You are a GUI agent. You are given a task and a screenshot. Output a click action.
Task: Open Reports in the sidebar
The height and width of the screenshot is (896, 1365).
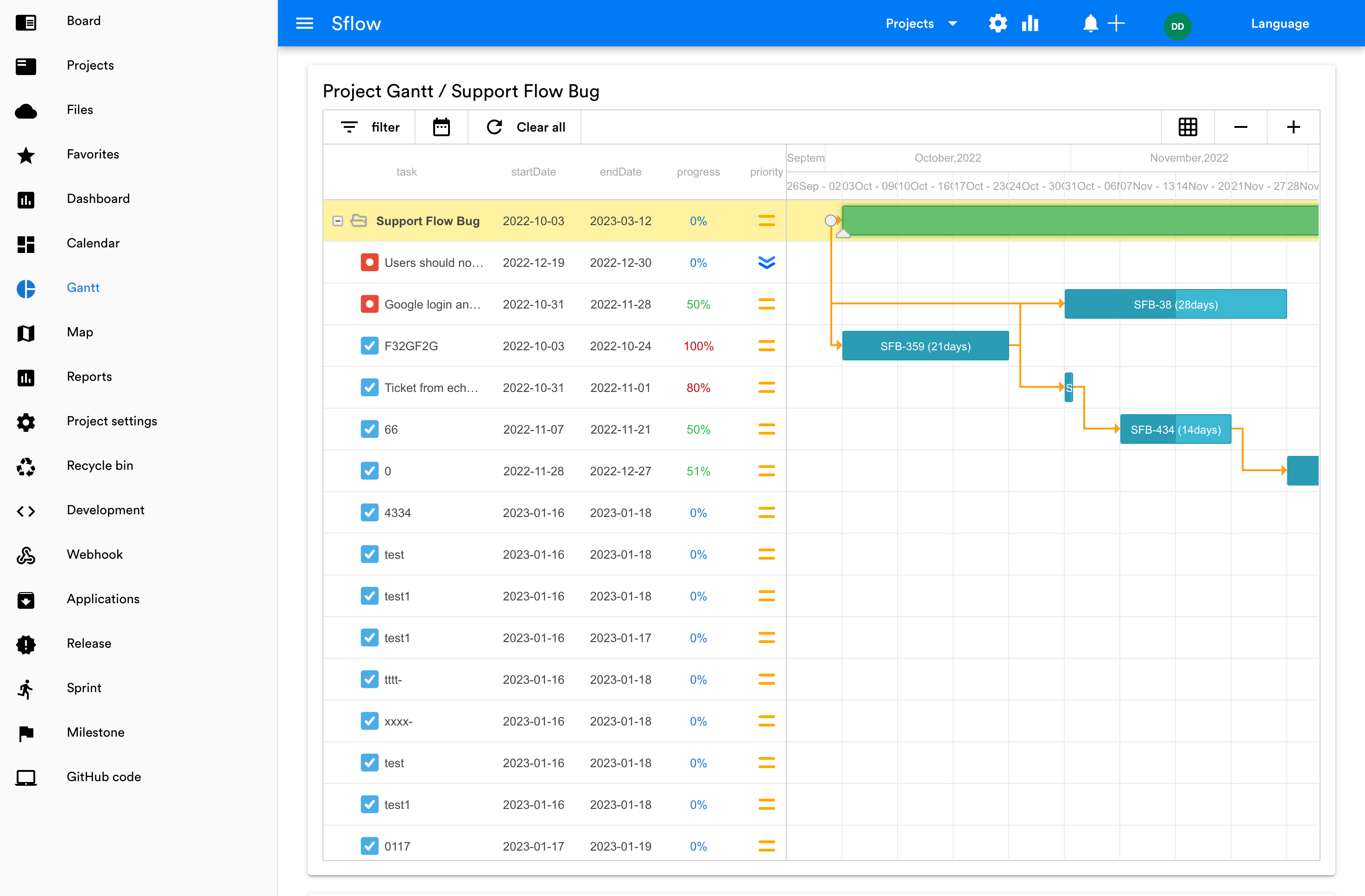(x=89, y=377)
